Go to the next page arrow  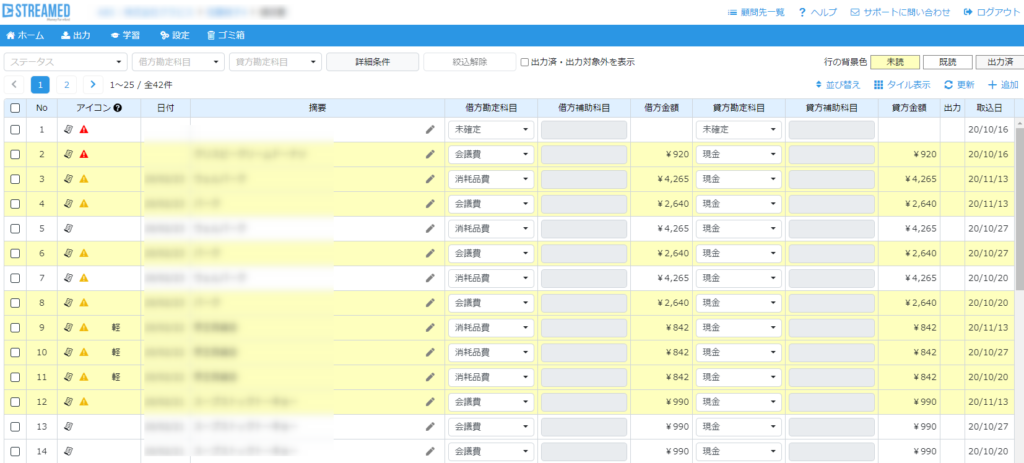(93, 84)
